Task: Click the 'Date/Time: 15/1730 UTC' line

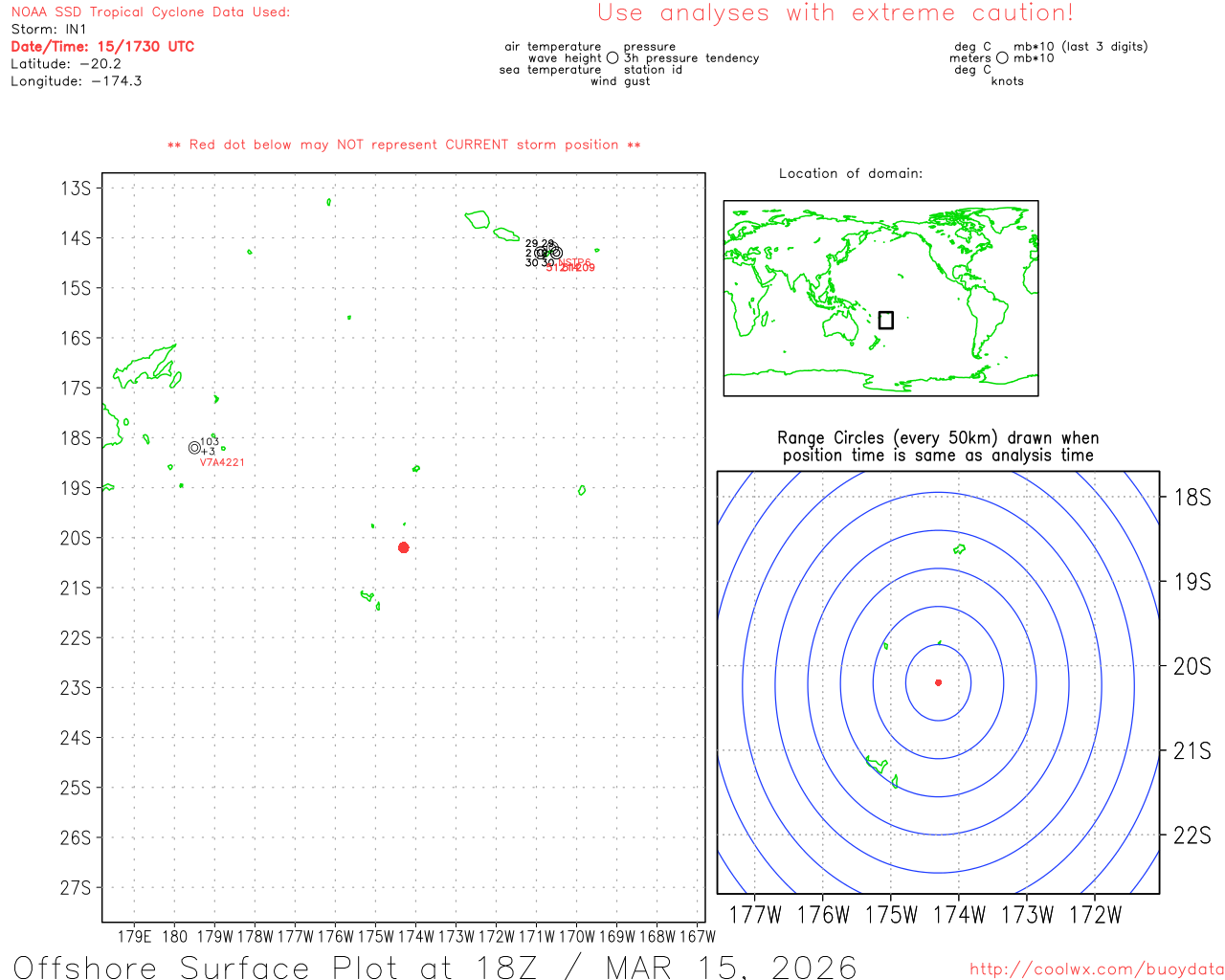Action: pos(102,47)
